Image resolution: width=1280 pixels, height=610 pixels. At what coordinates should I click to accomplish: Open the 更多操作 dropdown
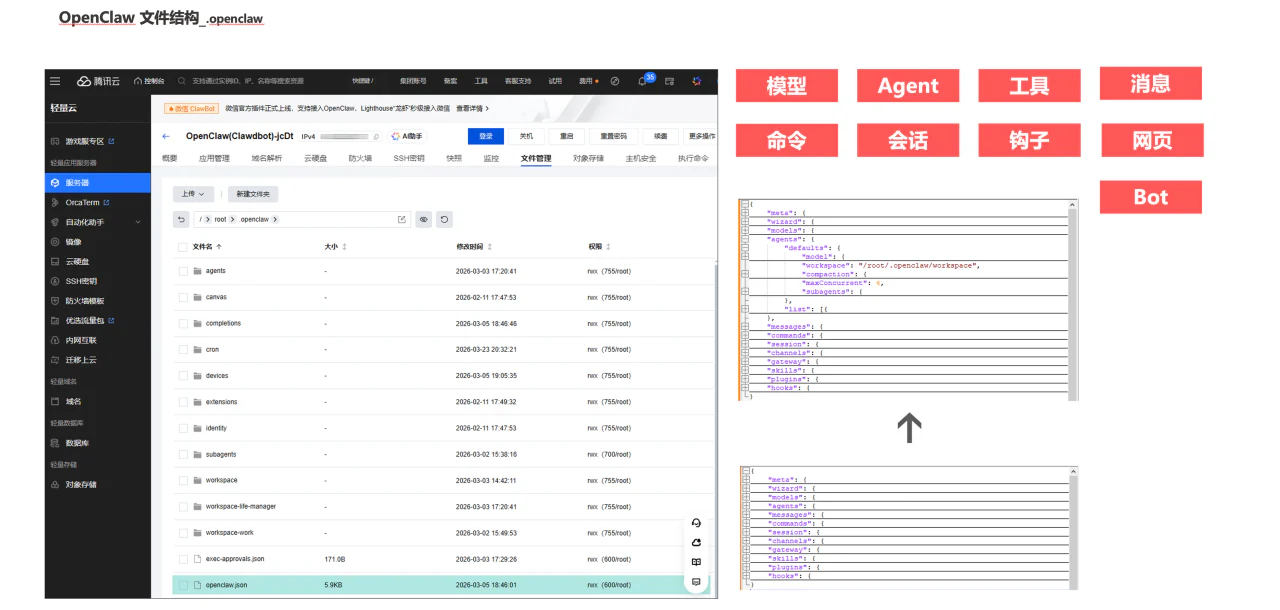click(701, 136)
